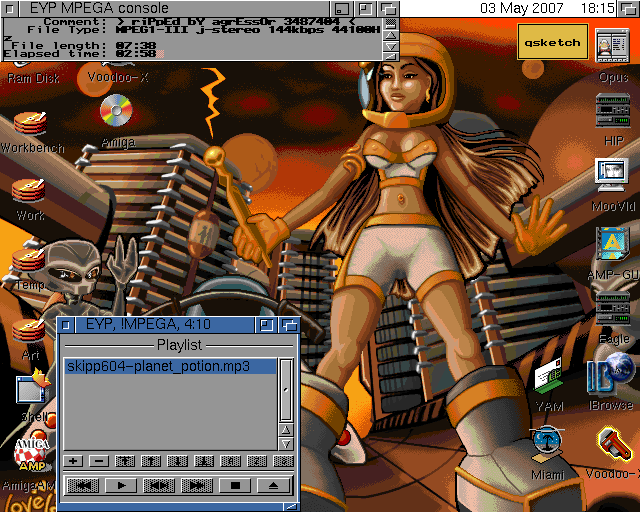Launch Voodoo-X beside the Miami icon
This screenshot has width=640, height=512.
point(613,444)
